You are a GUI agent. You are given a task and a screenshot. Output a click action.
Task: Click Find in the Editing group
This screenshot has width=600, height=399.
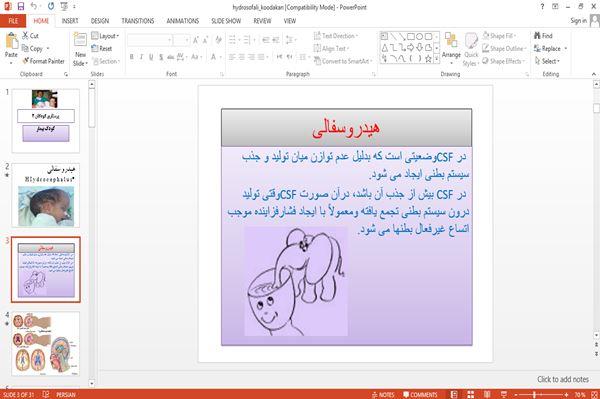pyautogui.click(x=543, y=36)
